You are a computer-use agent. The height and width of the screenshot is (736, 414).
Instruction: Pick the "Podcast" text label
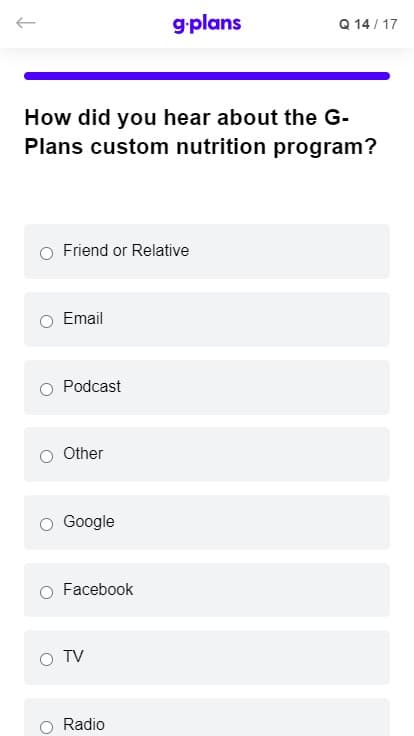click(92, 386)
